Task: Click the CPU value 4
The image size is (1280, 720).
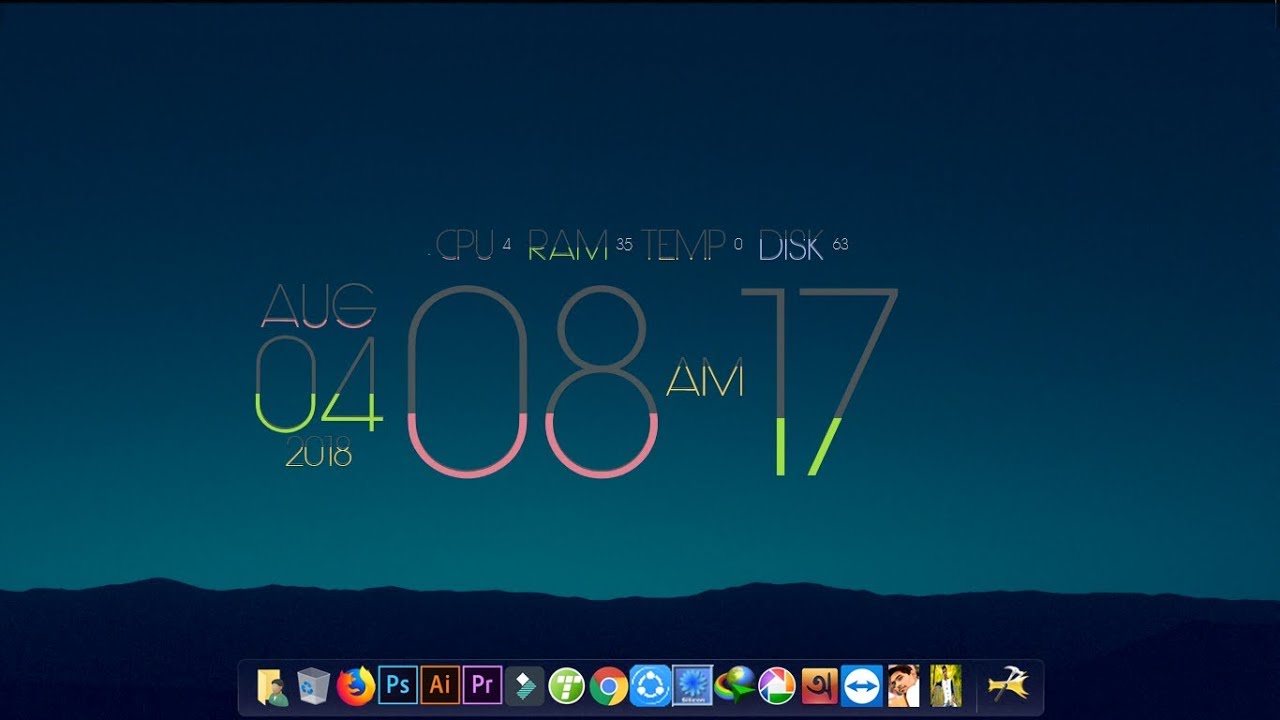Action: (507, 244)
